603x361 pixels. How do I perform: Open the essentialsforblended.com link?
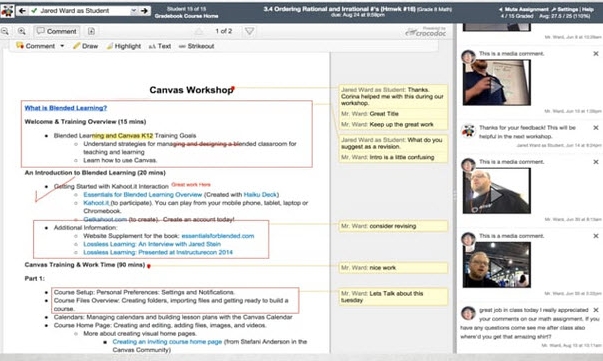point(218,236)
